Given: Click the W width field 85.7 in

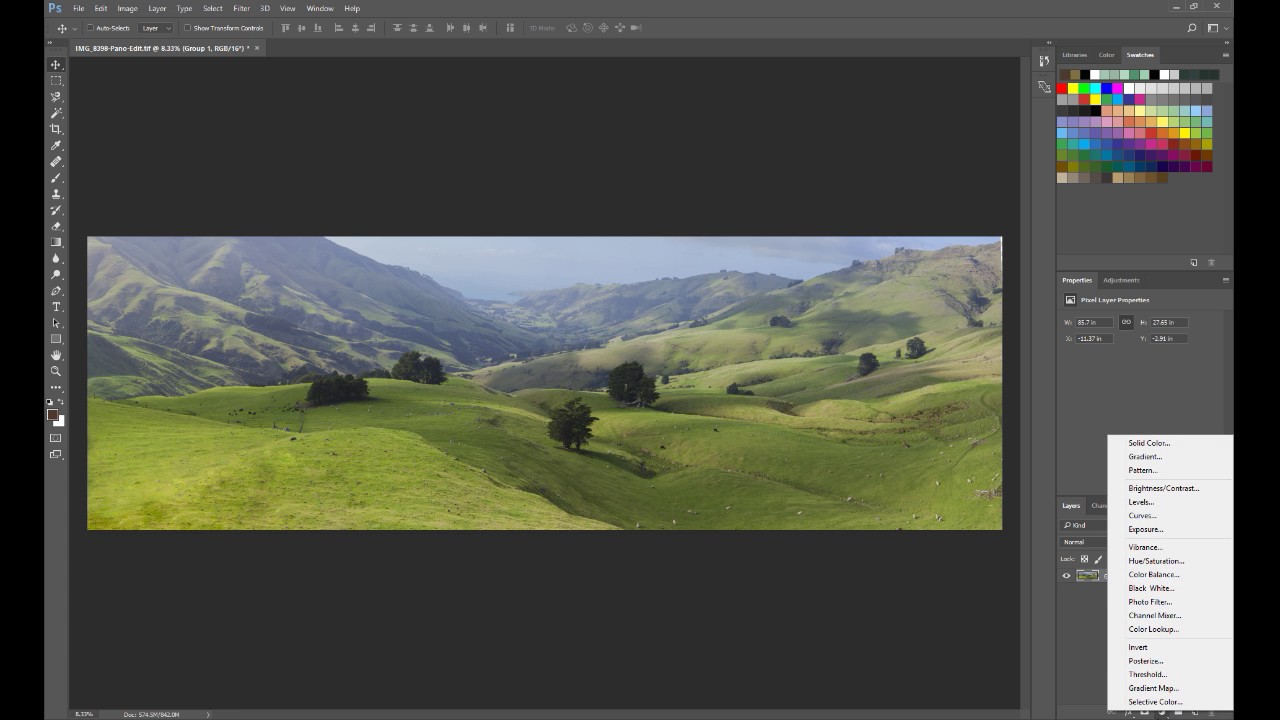Looking at the screenshot, I should pos(1094,322).
